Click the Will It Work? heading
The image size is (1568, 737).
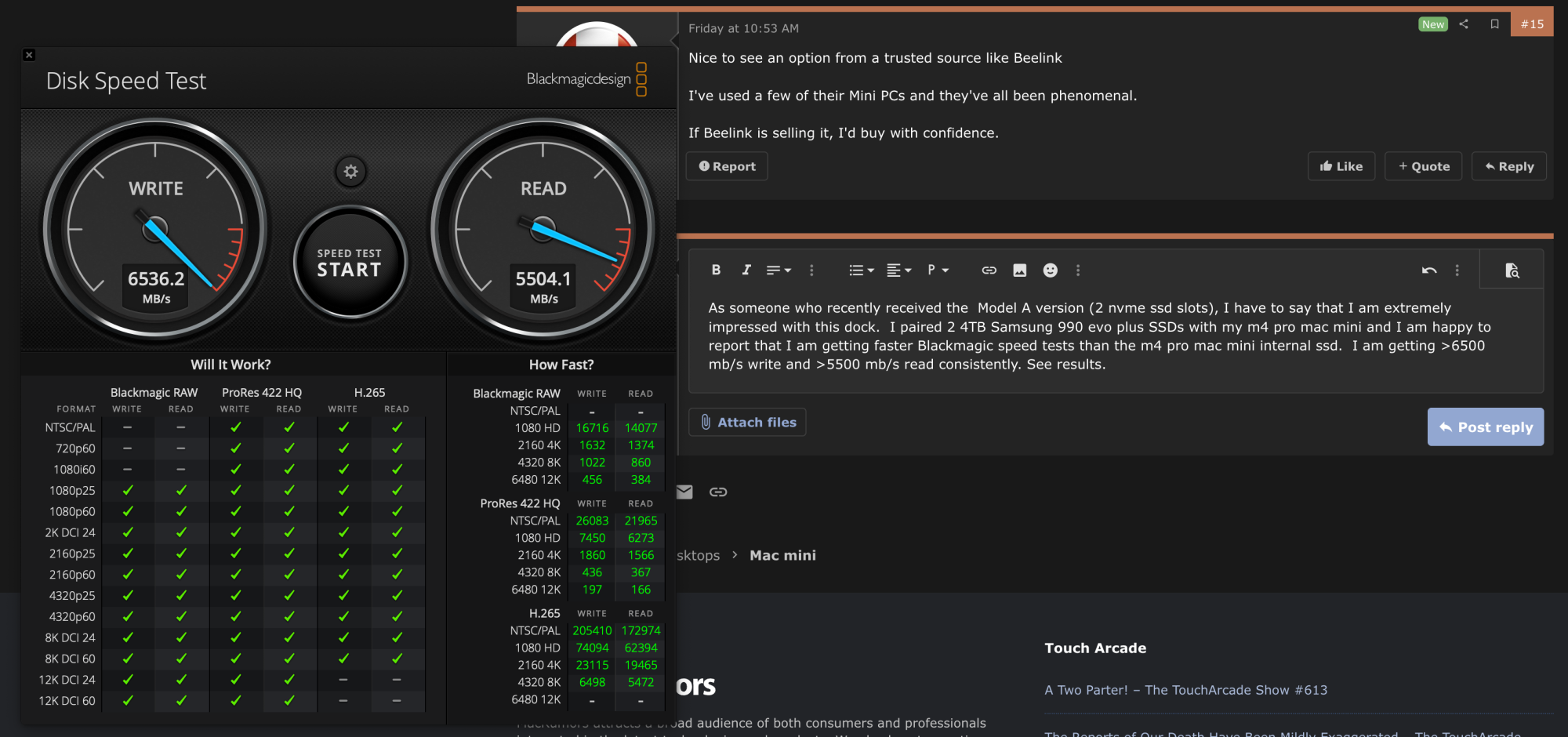(230, 365)
